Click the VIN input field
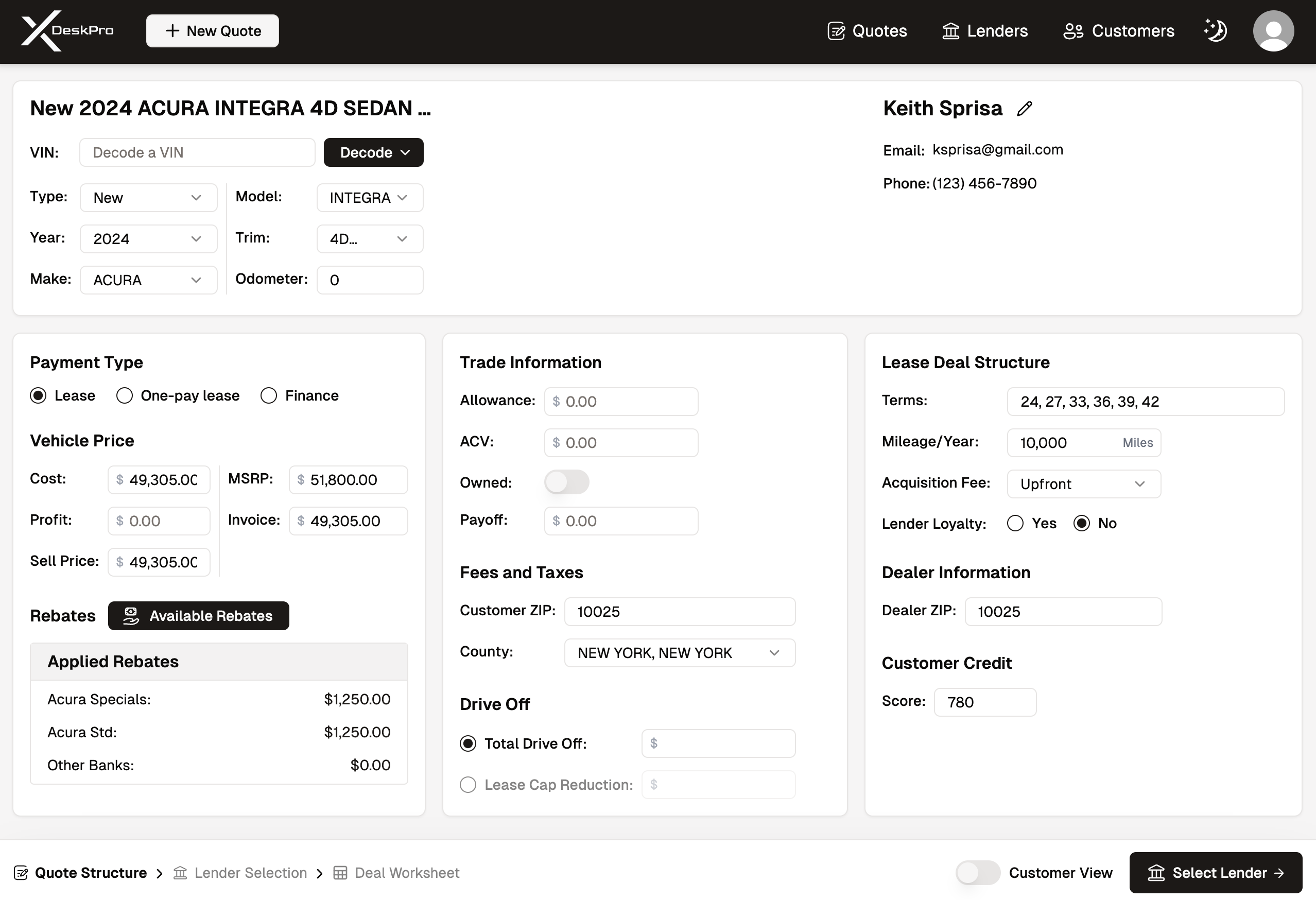Screen dimensions: 1316x900 point(197,152)
